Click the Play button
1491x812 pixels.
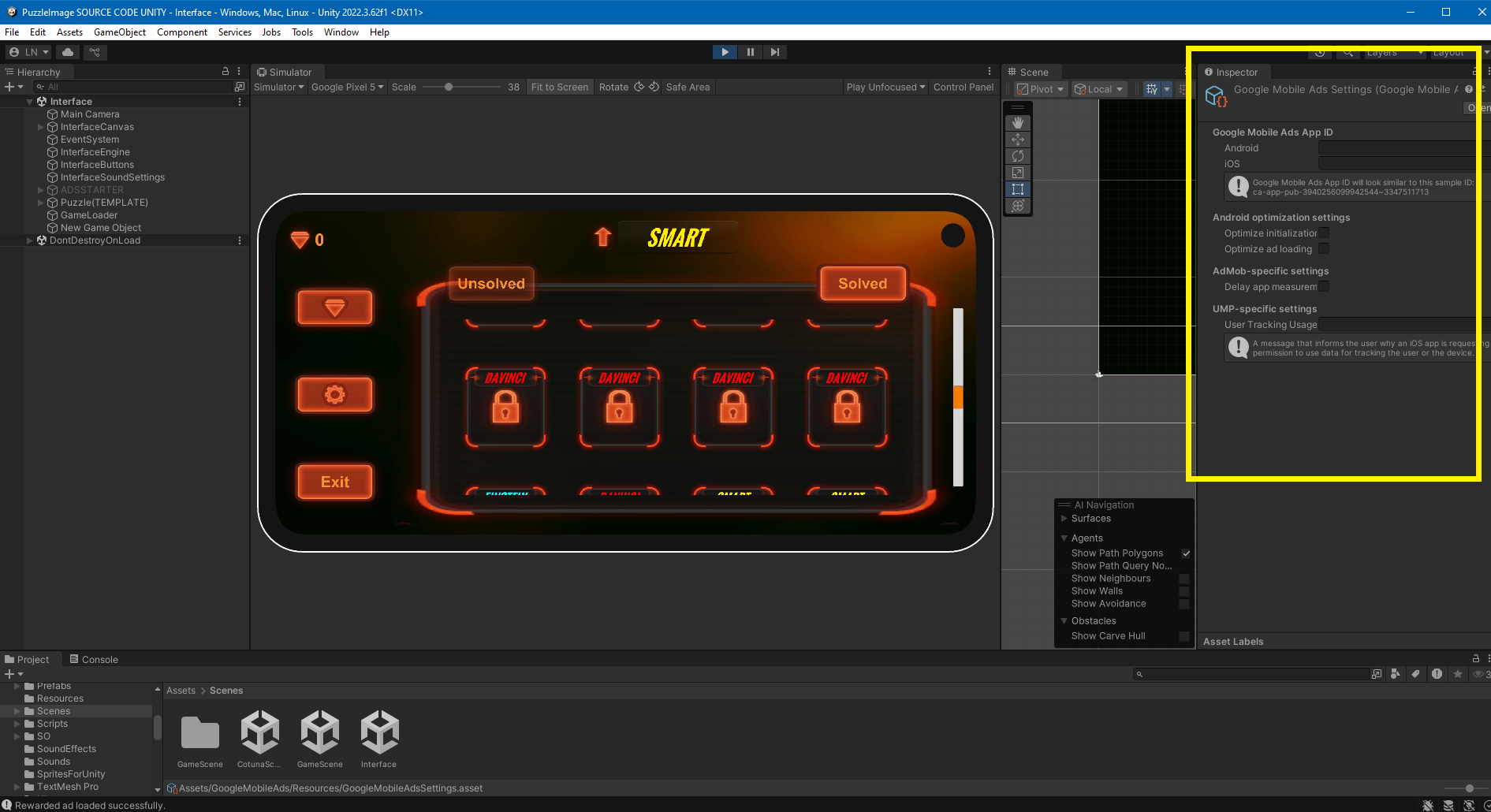pyautogui.click(x=725, y=52)
